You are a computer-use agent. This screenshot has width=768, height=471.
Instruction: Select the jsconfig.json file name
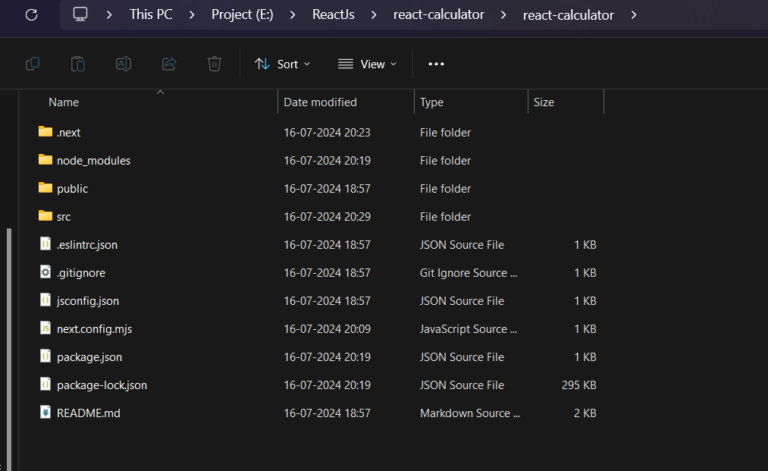click(x=88, y=301)
